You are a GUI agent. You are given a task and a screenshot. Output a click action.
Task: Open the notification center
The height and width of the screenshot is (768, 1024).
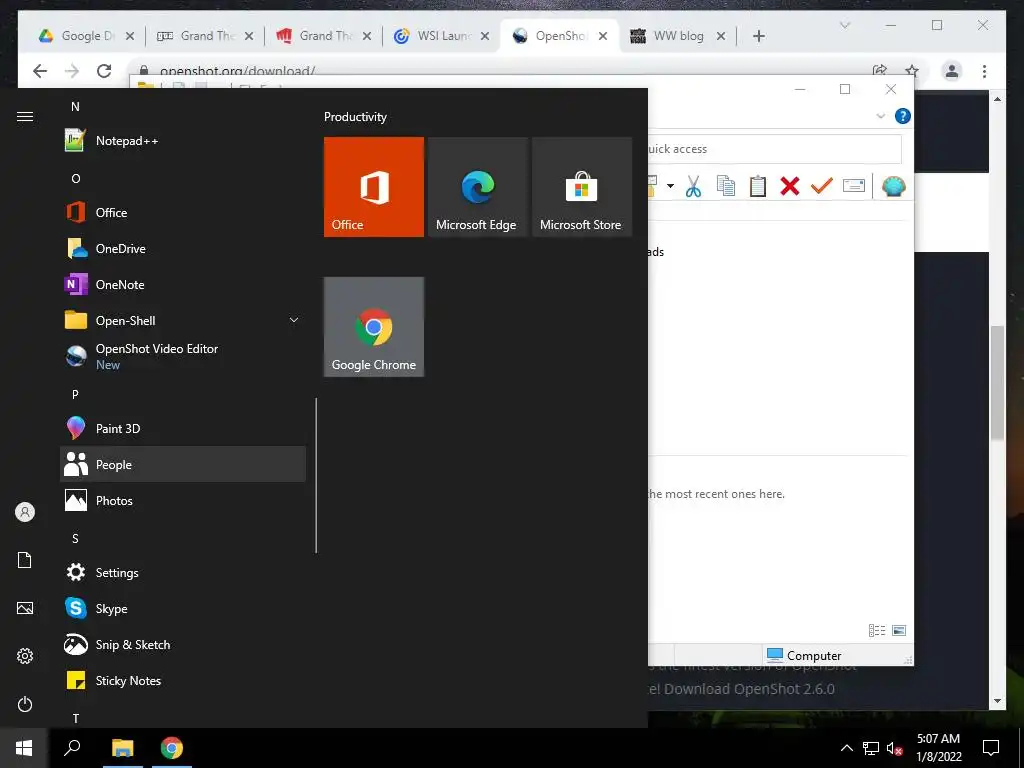click(991, 748)
